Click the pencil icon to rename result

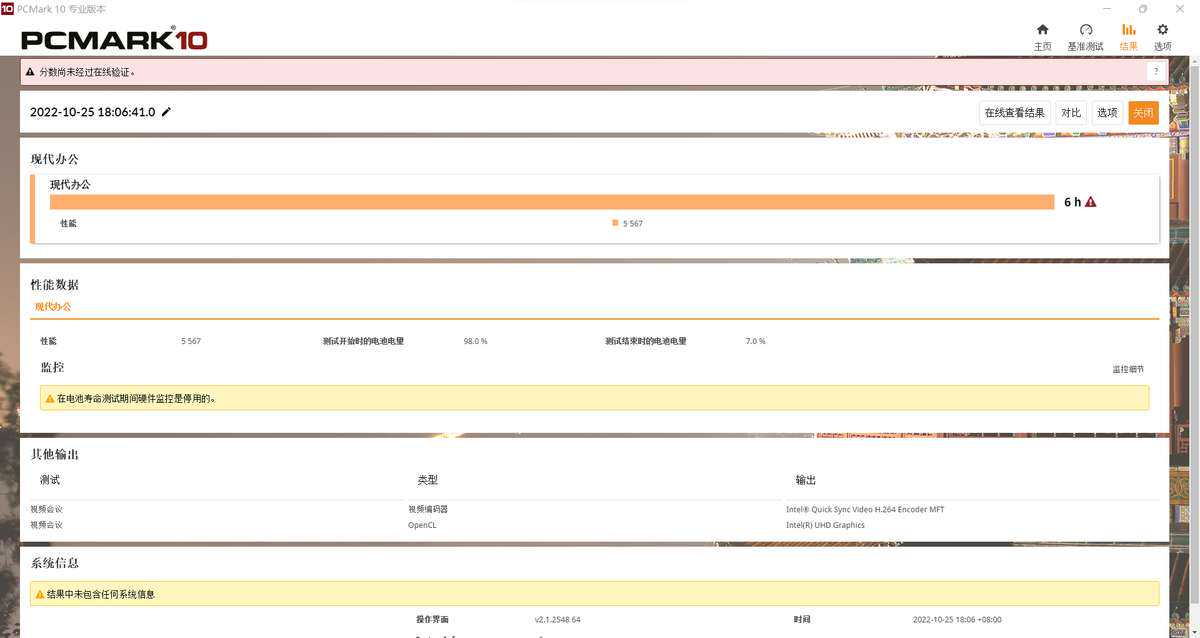[x=167, y=112]
